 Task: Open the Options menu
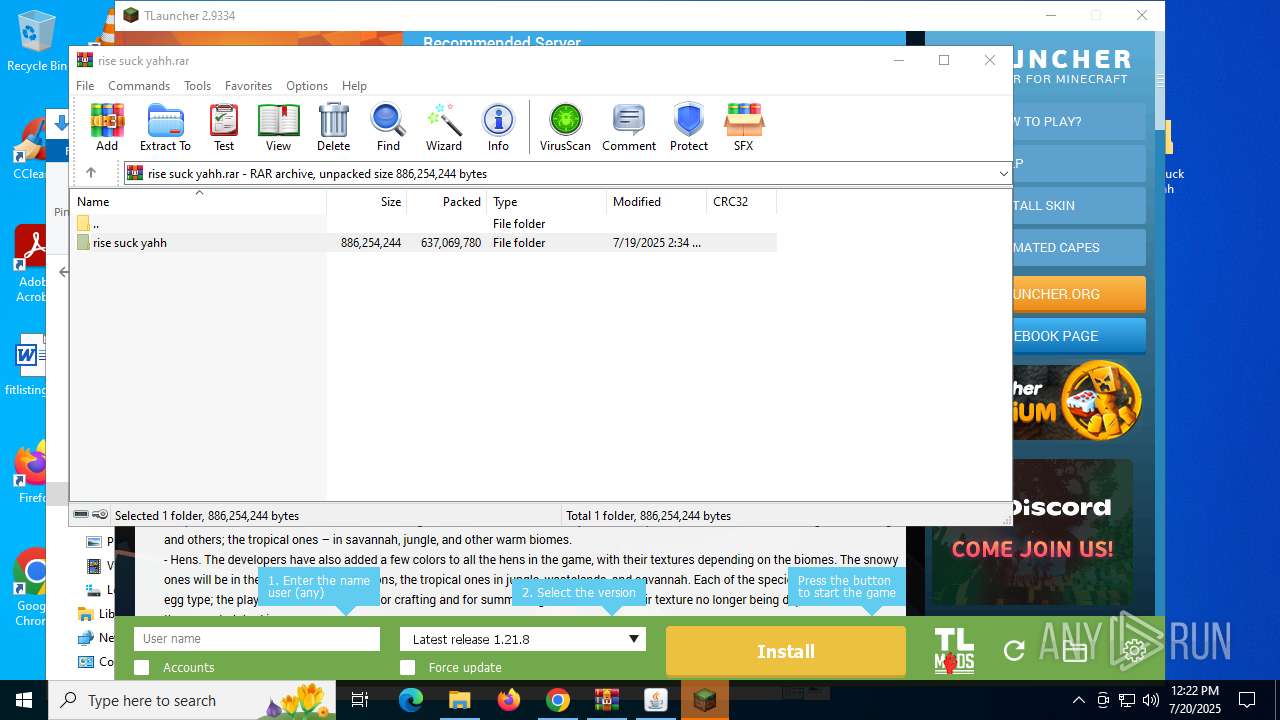click(307, 86)
